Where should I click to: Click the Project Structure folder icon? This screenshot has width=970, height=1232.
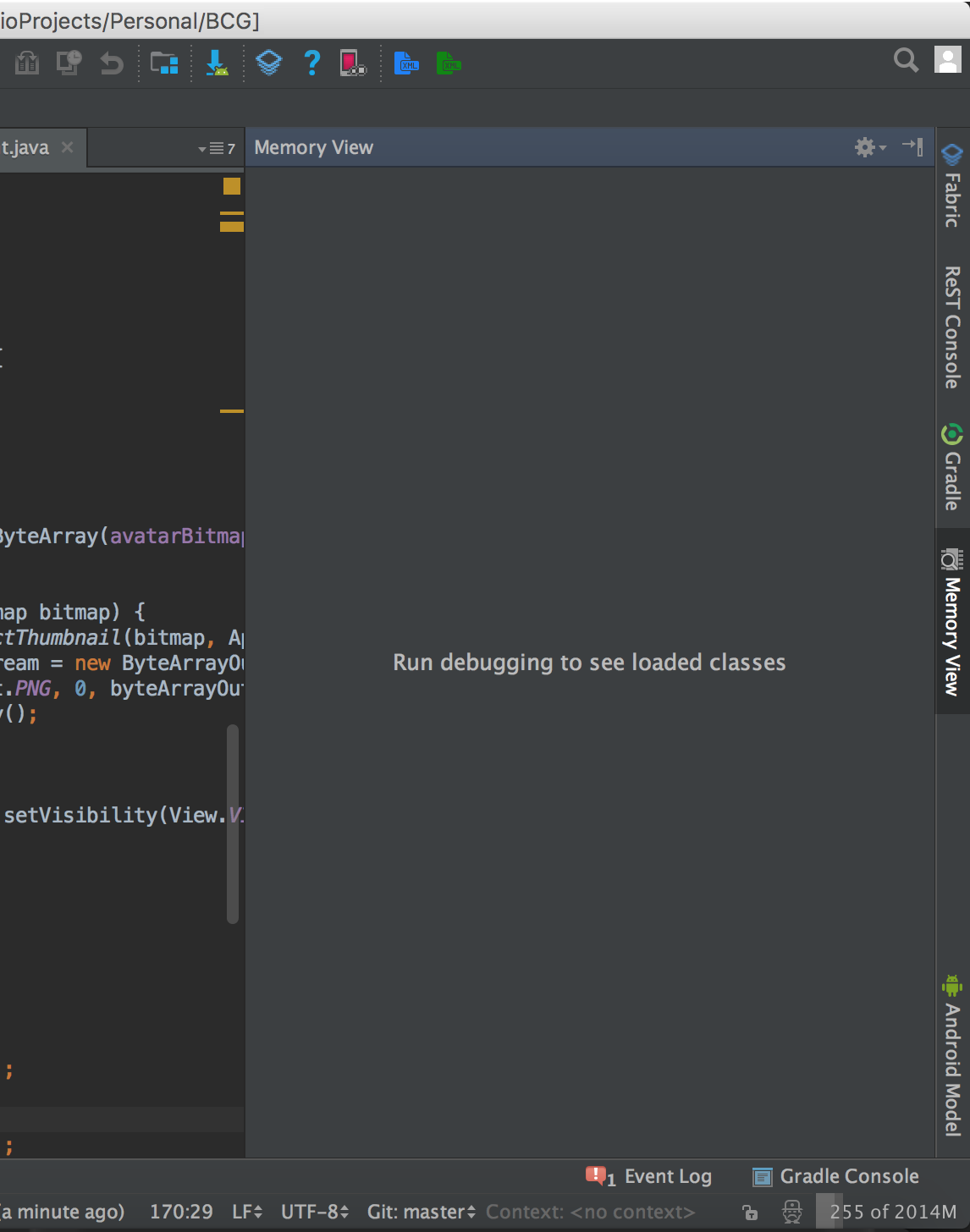[164, 63]
